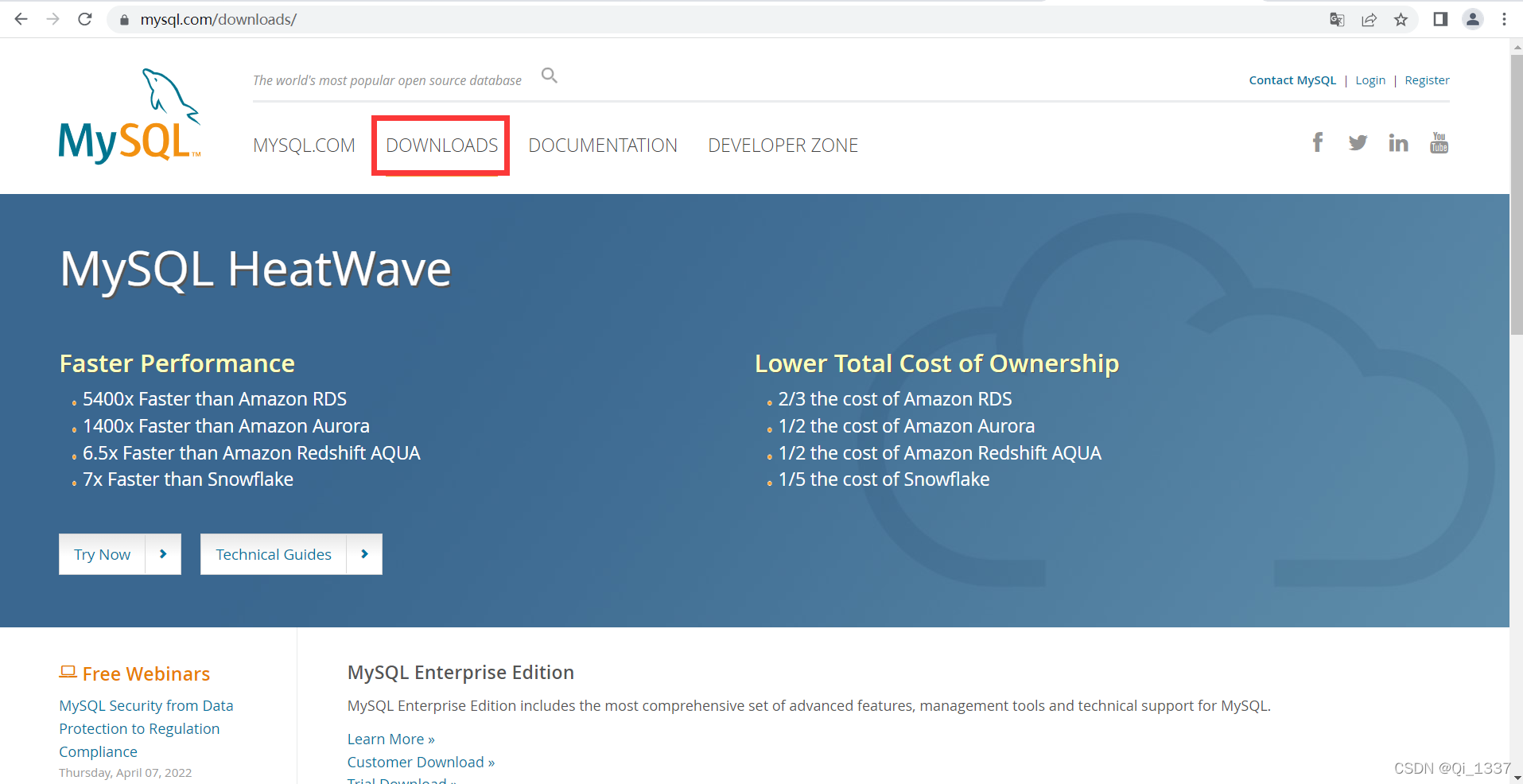
Task: Click the laptop icon beside Free Webinars
Action: 68,673
